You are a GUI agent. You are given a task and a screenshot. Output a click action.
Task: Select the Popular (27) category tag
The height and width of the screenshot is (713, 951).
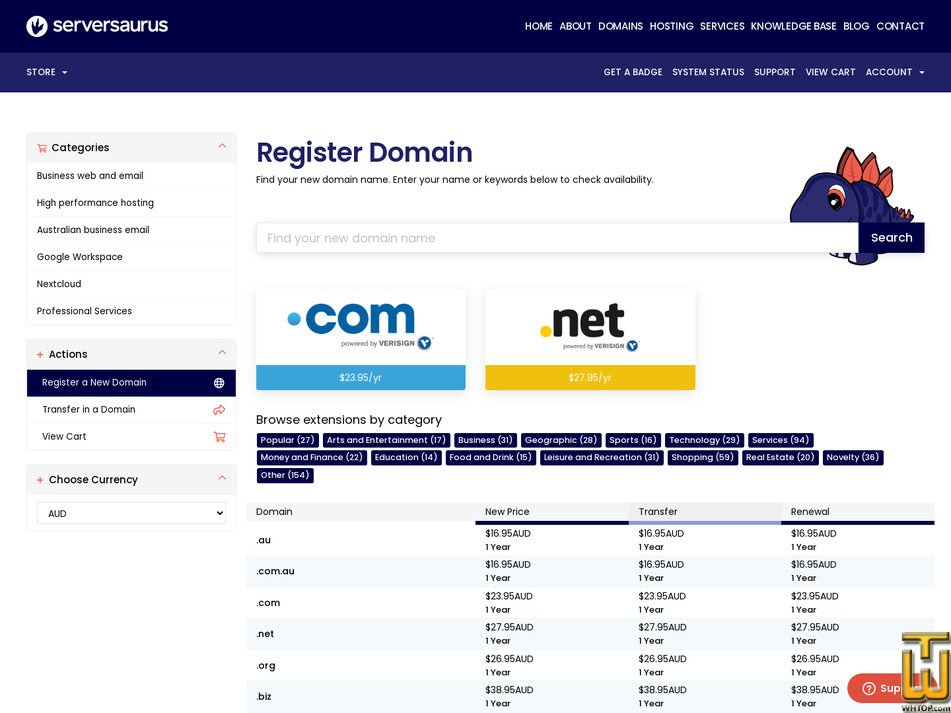pyautogui.click(x=288, y=439)
